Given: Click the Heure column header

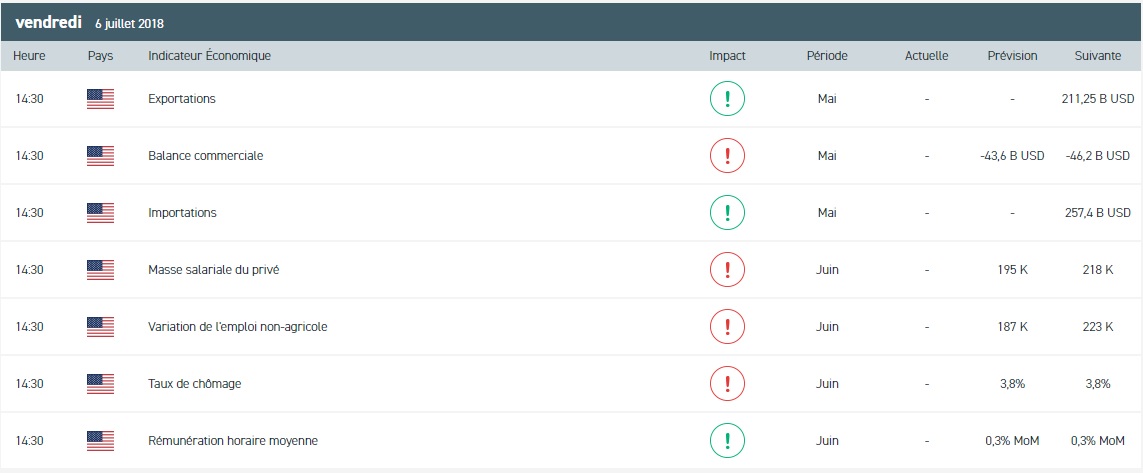Looking at the screenshot, I should tap(29, 56).
